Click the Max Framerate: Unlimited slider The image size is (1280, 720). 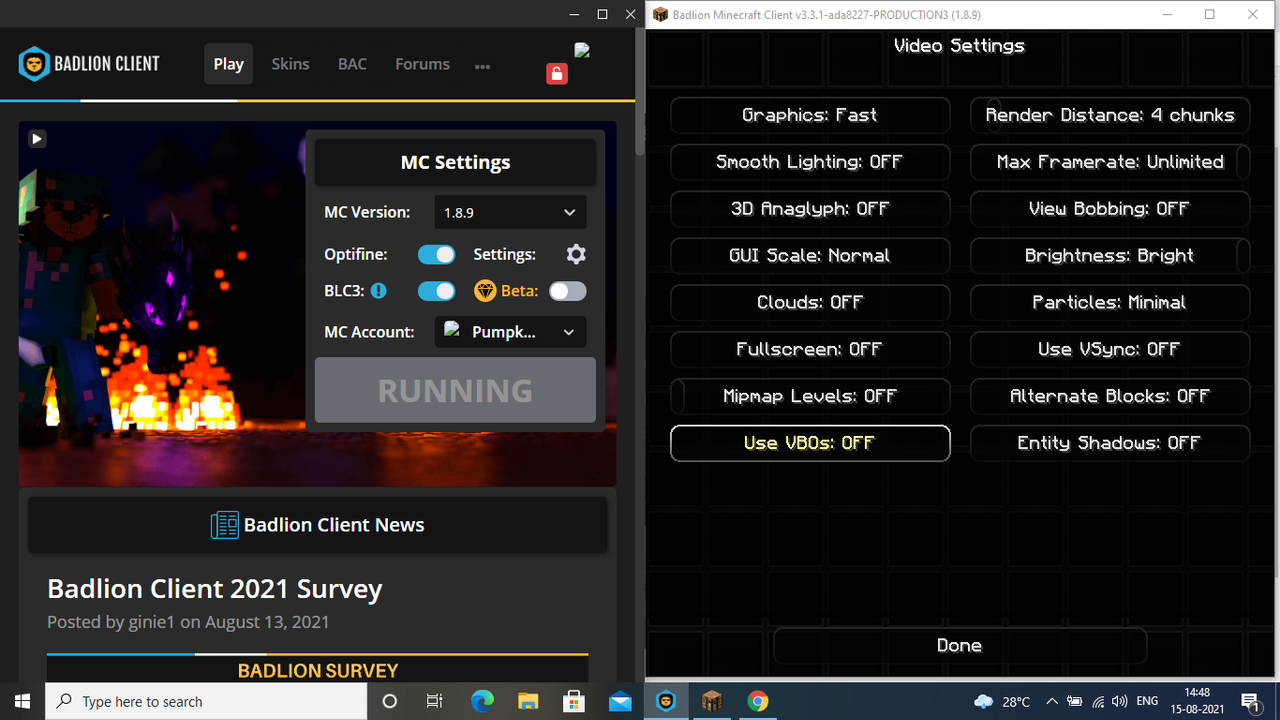[1110, 162]
